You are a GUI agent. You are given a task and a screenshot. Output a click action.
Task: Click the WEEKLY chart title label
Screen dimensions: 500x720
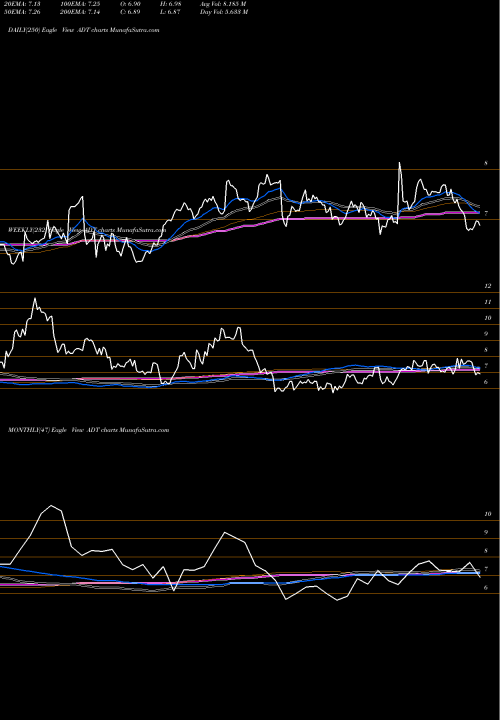(x=86, y=228)
